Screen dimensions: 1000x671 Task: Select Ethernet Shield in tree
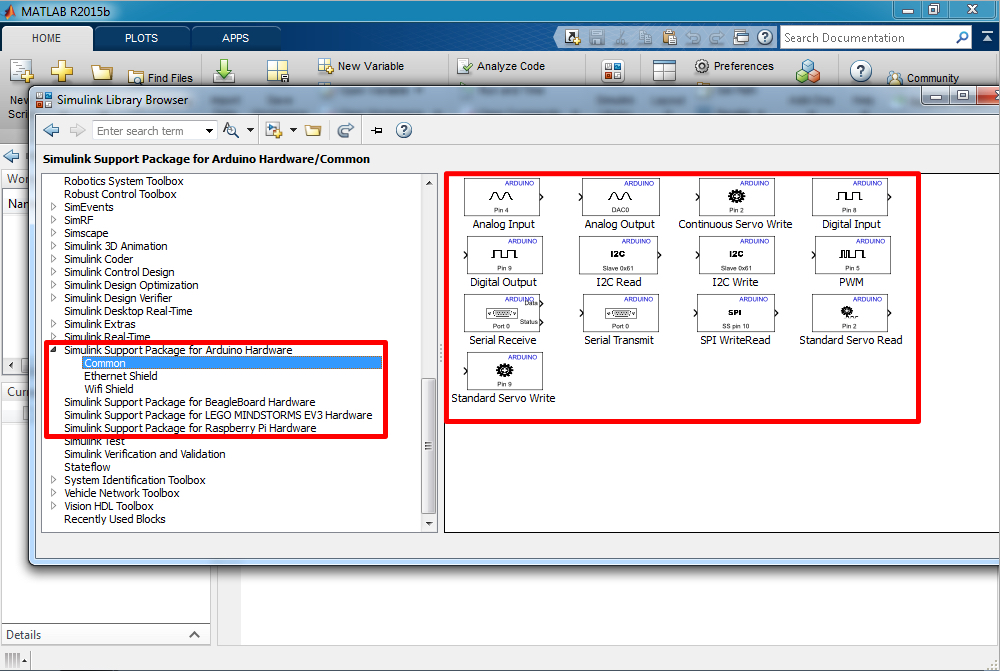click(x=121, y=376)
